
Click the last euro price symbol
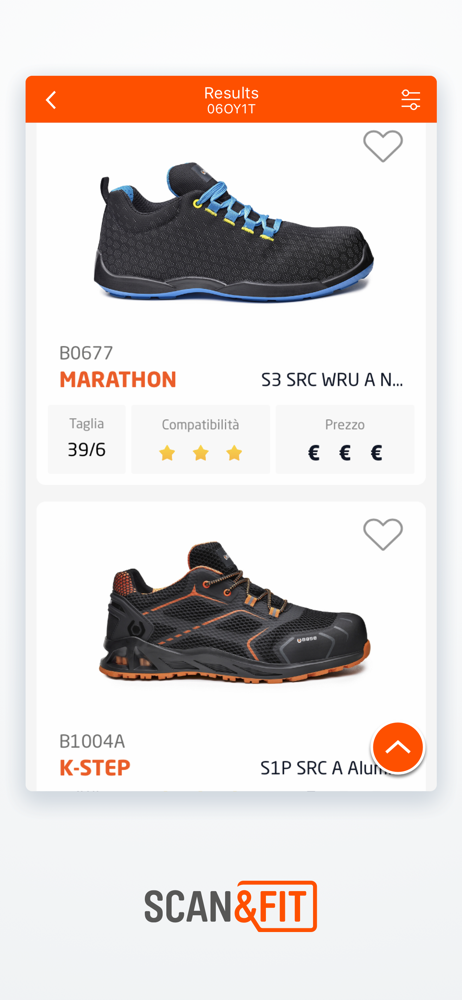click(x=376, y=453)
